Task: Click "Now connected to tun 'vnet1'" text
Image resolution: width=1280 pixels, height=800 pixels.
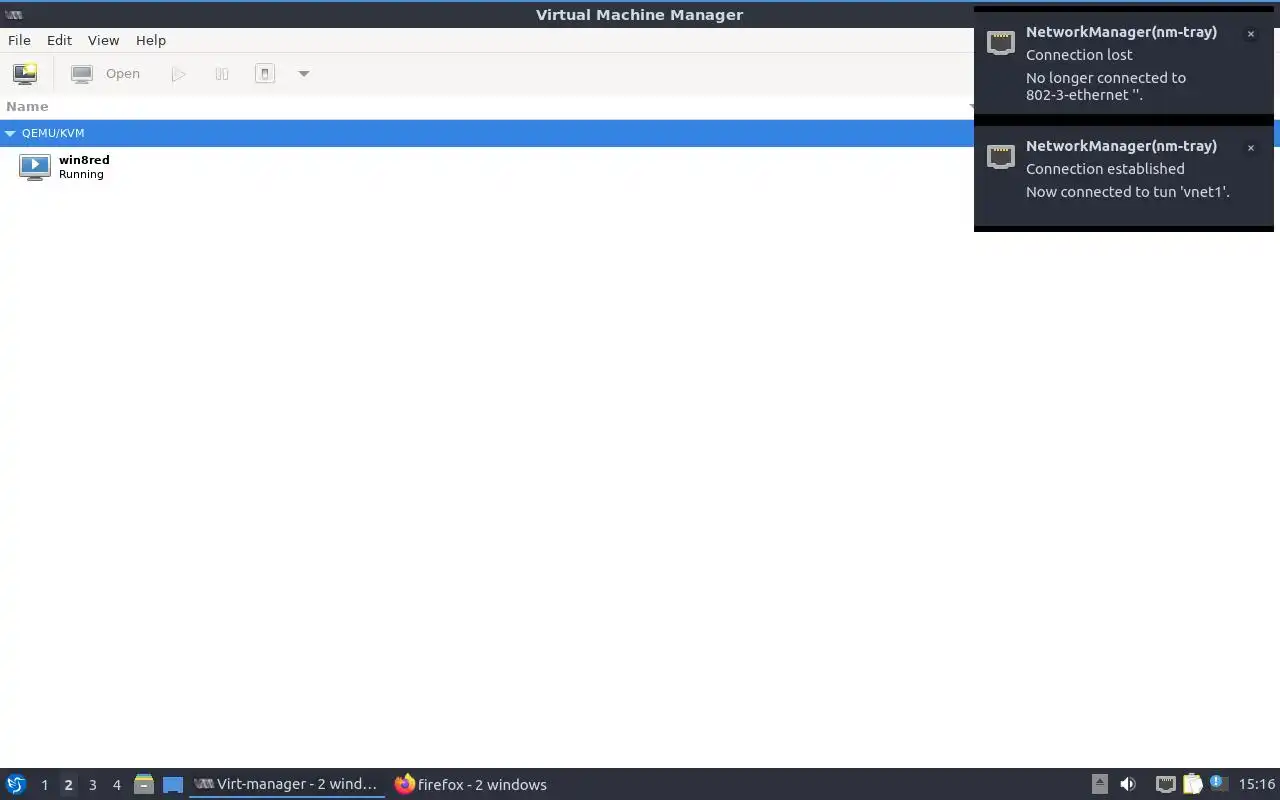Action: (1128, 191)
